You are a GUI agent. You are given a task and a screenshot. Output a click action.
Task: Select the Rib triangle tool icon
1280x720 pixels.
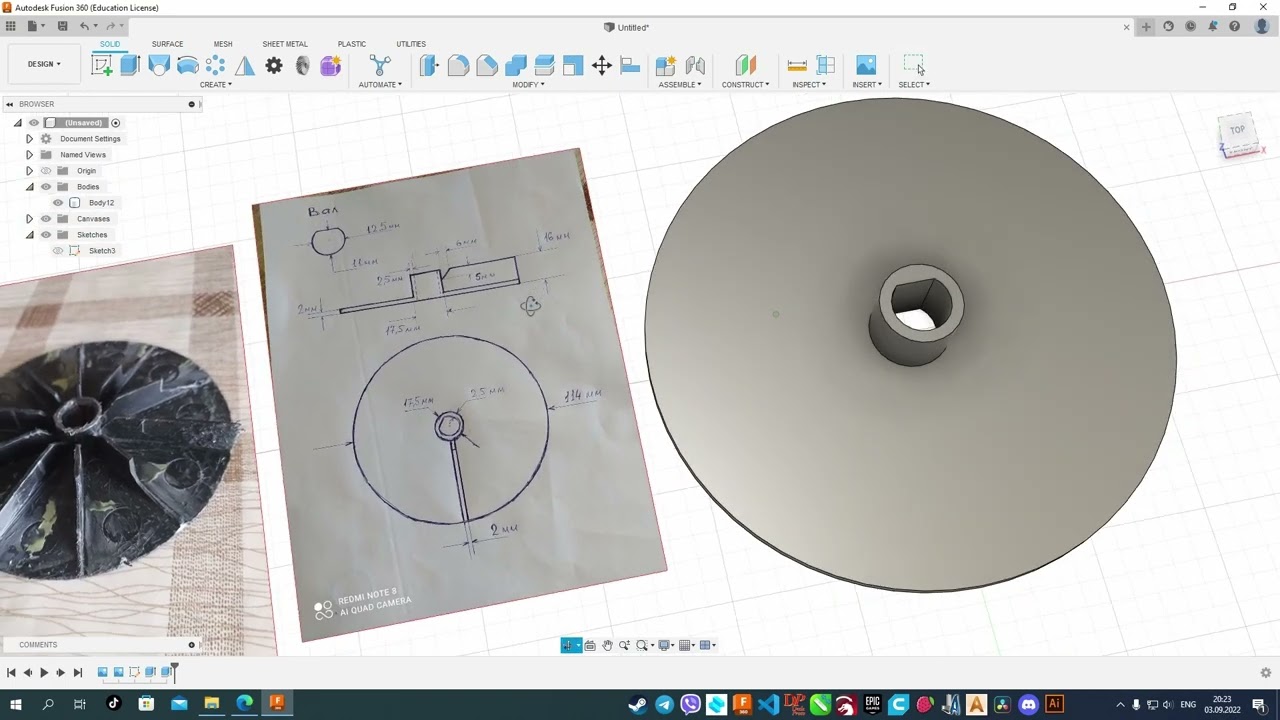[245, 66]
